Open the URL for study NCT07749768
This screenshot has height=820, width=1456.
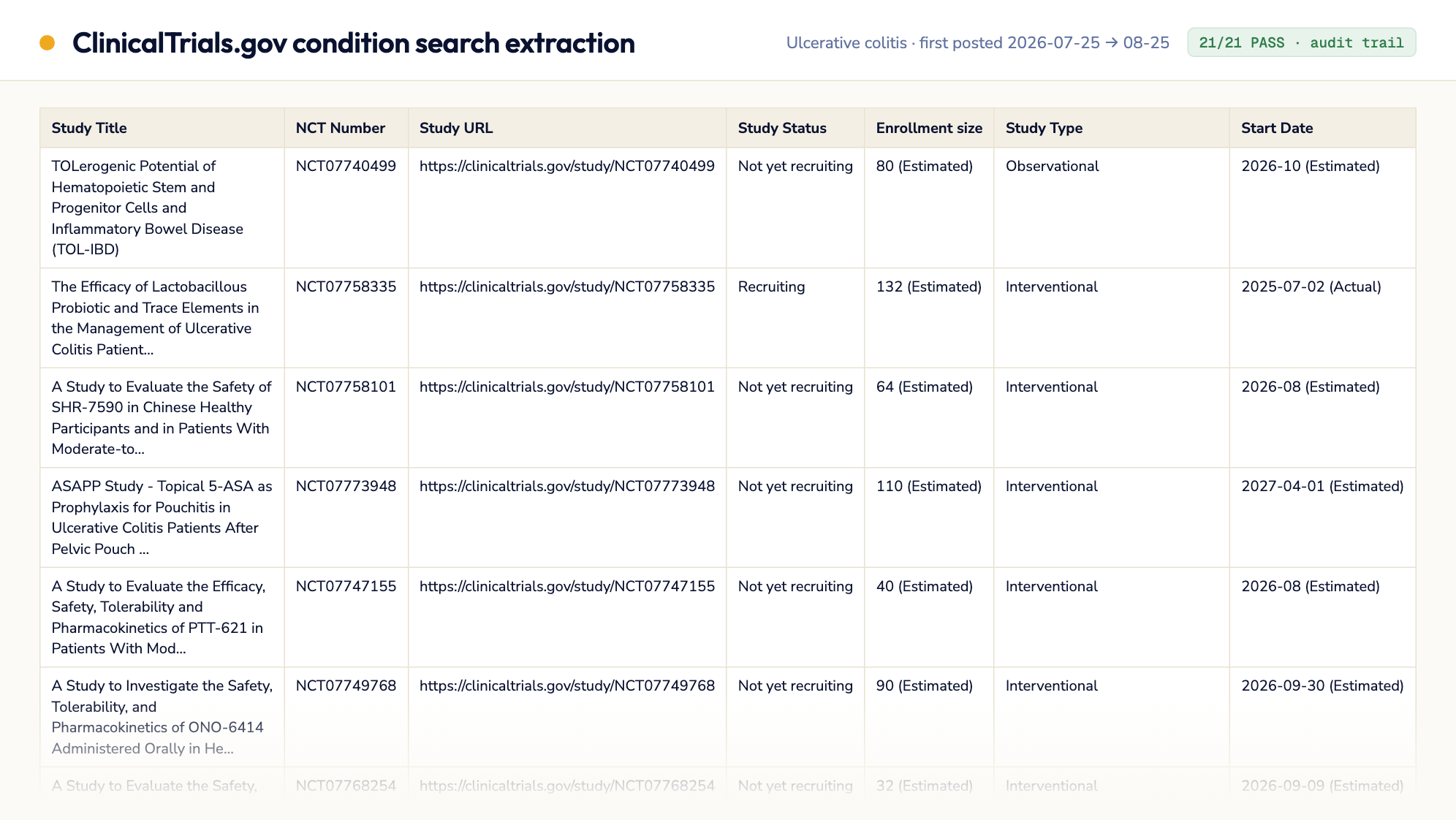[x=567, y=686]
